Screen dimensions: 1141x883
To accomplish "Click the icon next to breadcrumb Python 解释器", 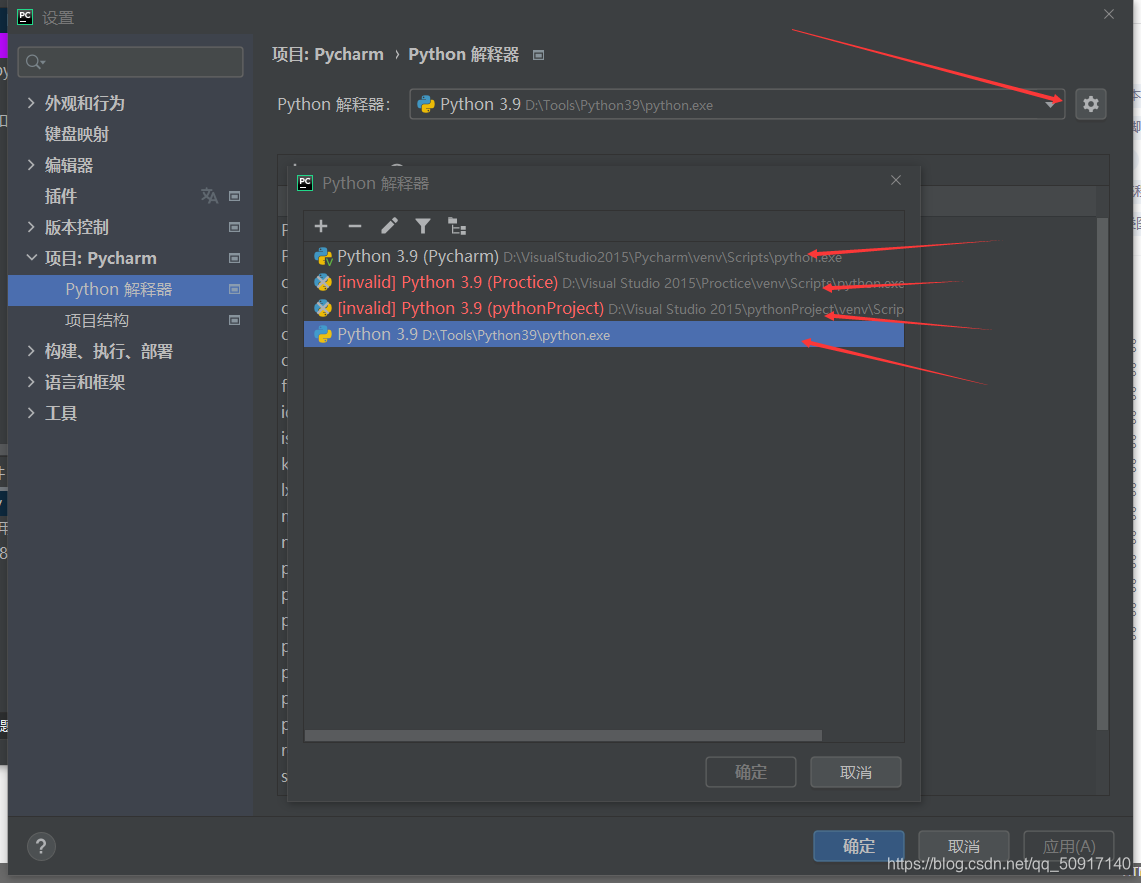I will (x=538, y=55).
